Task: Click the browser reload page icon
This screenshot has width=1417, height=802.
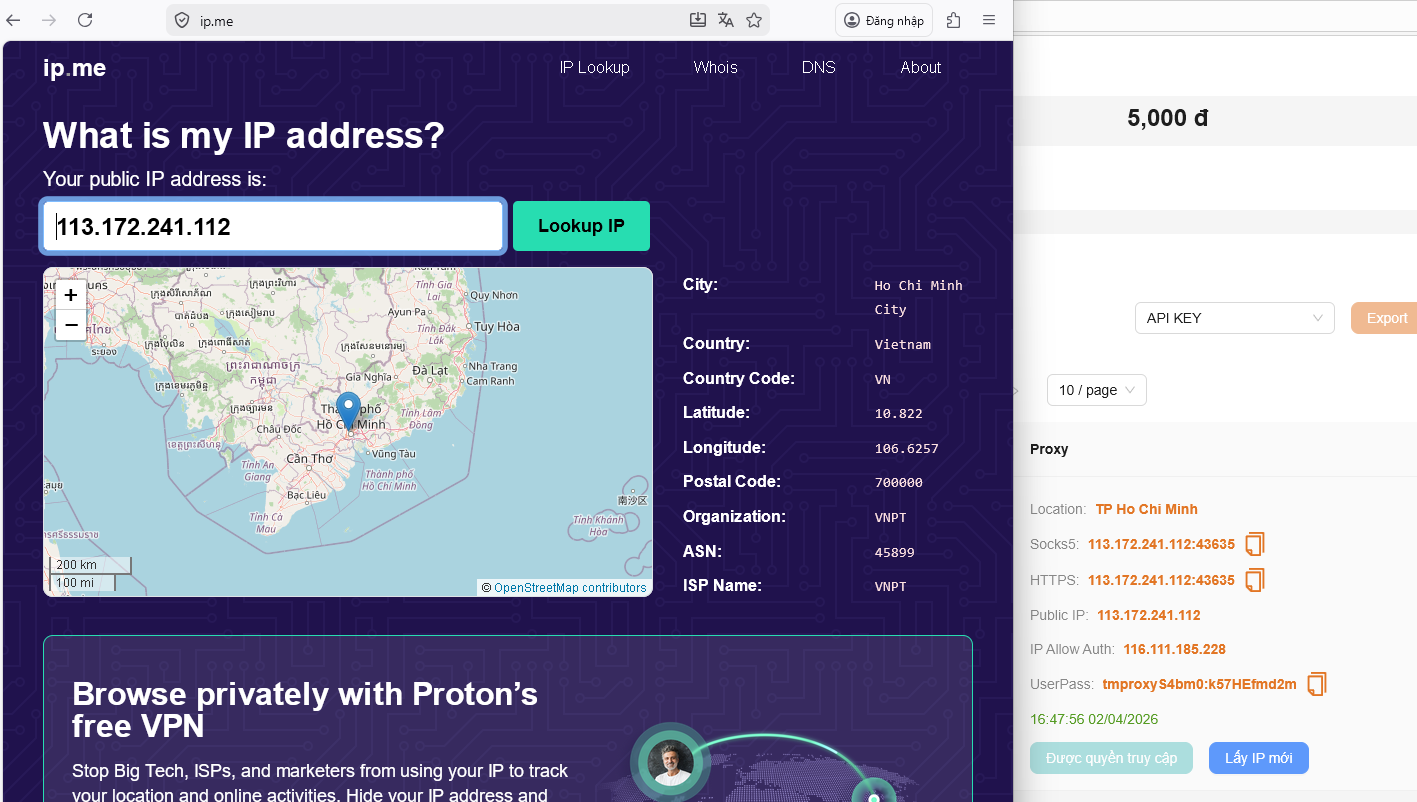Action: click(85, 20)
